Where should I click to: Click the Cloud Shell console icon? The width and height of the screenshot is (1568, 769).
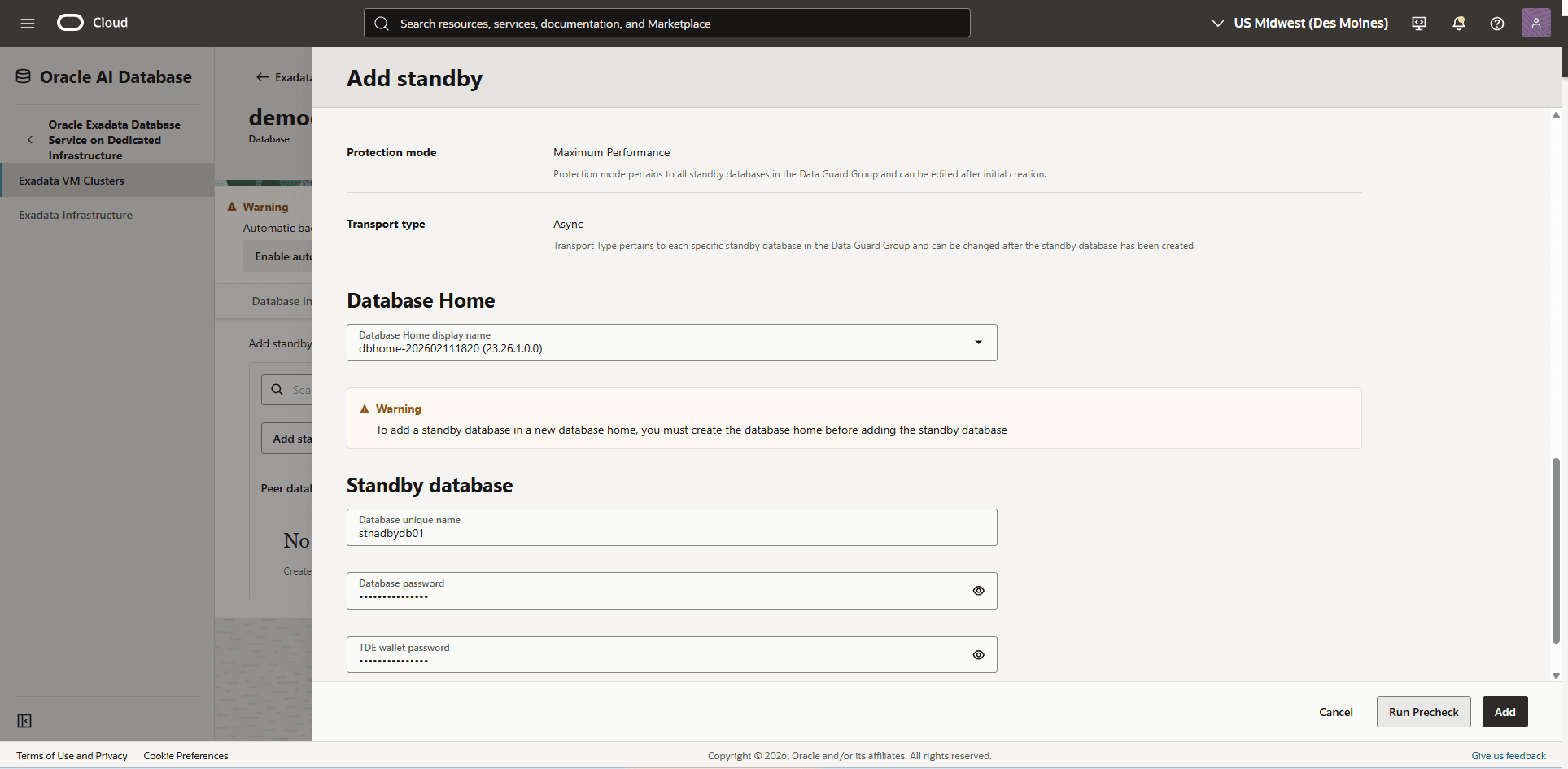1418,23
